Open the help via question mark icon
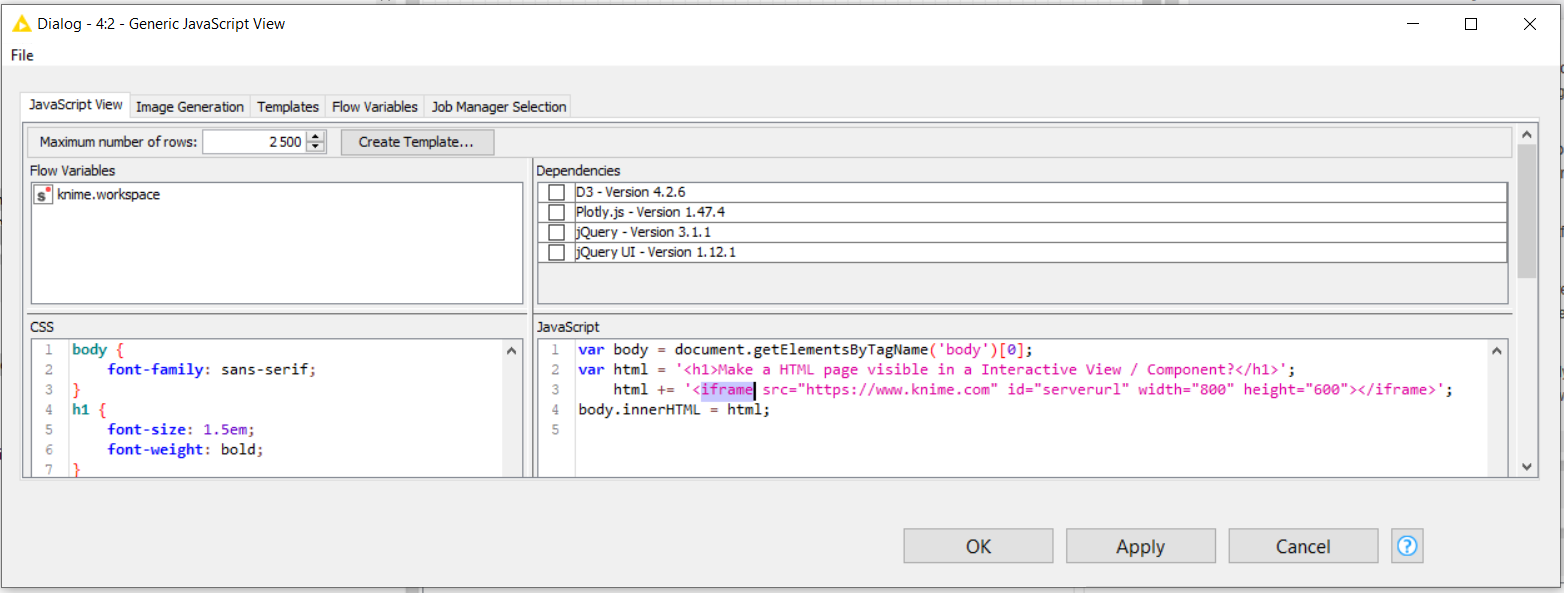This screenshot has width=1564, height=593. tap(1406, 545)
